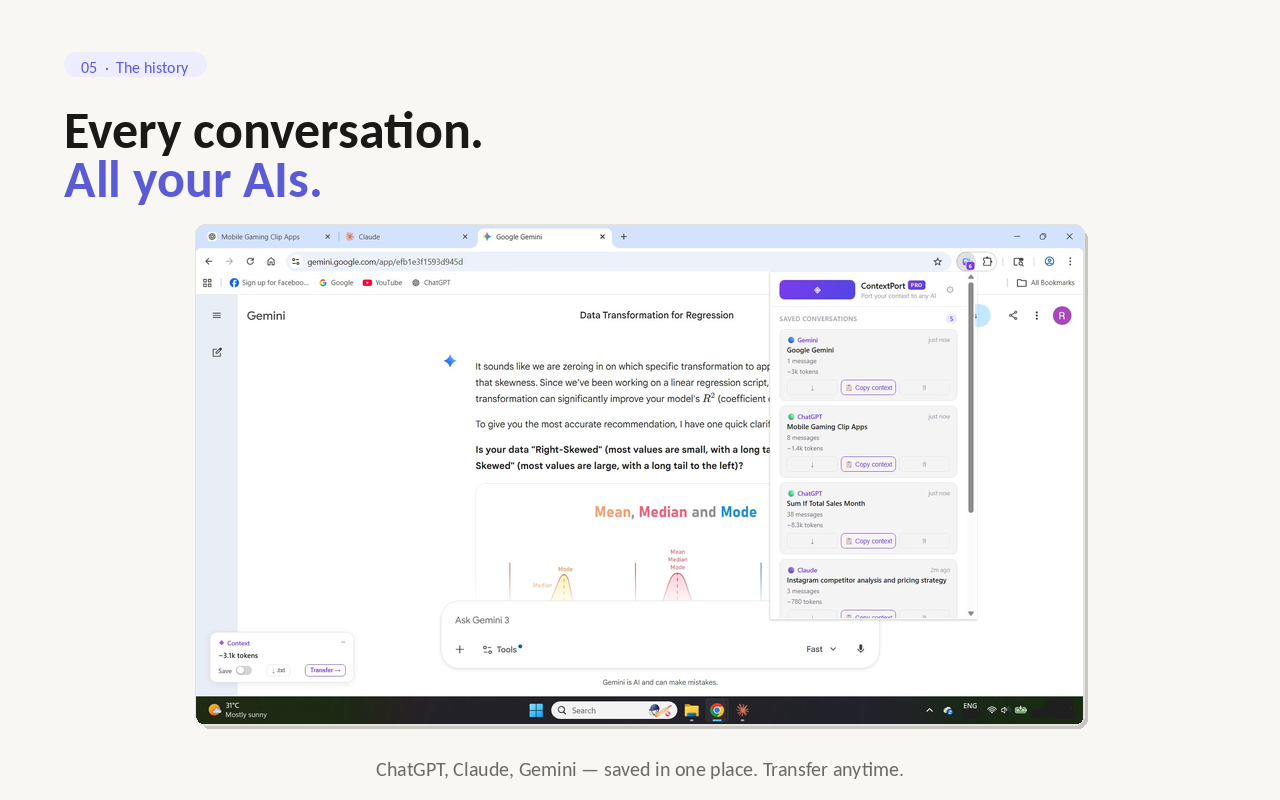Click the ContextPort extension toolbar icon

click(967, 262)
